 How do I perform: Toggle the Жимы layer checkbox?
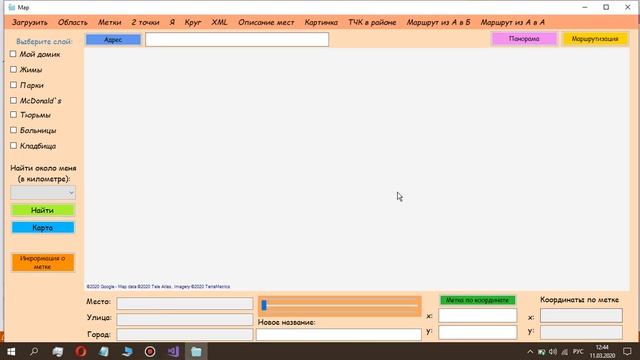[13, 69]
